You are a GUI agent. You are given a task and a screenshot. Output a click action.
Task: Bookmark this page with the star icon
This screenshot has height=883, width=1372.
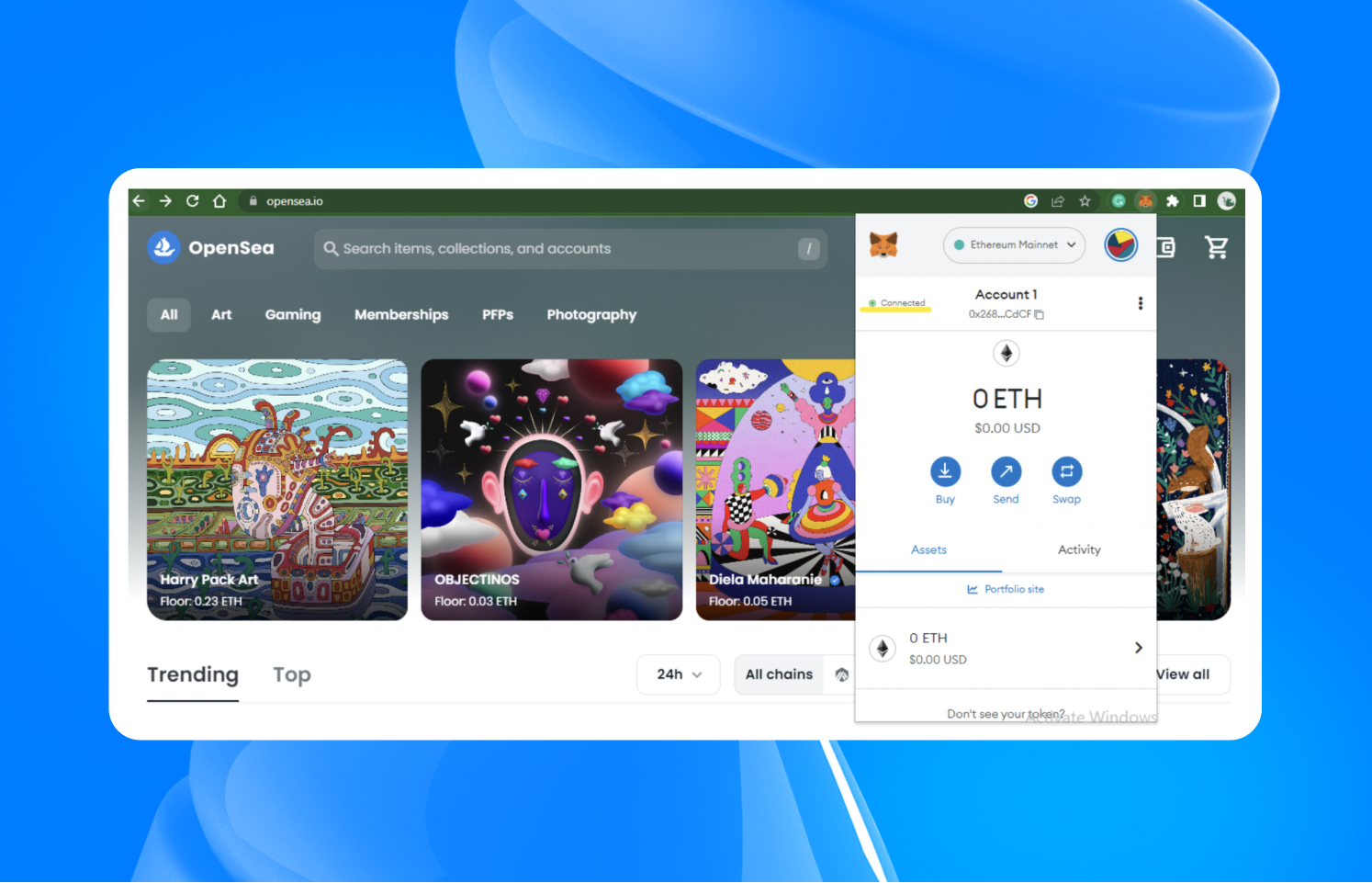click(1085, 201)
